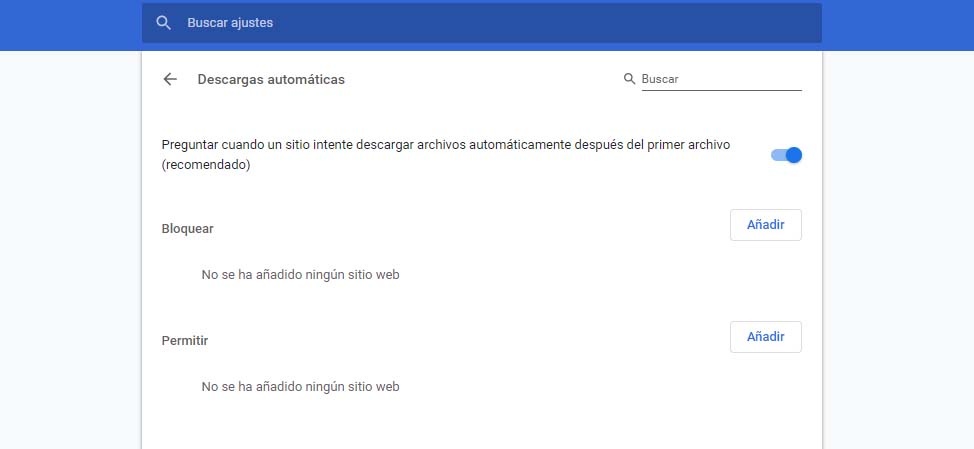Go back using the left arrow icon
974x449 pixels.
[170, 79]
